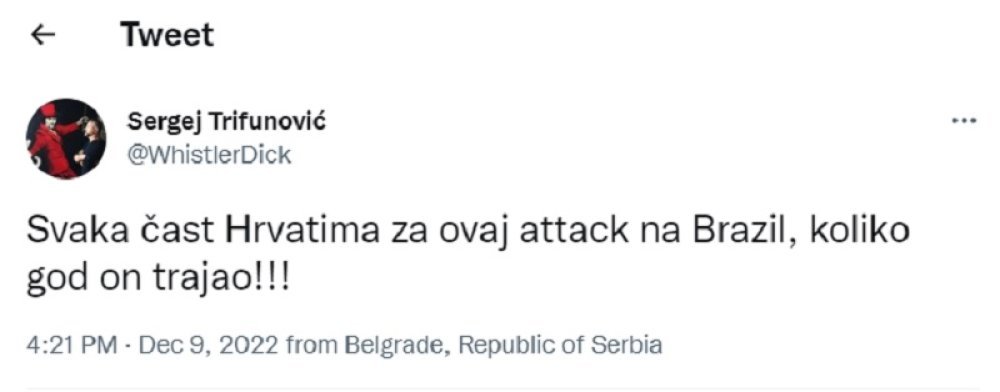Click the Tweet header title
1000x392 pixels.
coord(168,35)
